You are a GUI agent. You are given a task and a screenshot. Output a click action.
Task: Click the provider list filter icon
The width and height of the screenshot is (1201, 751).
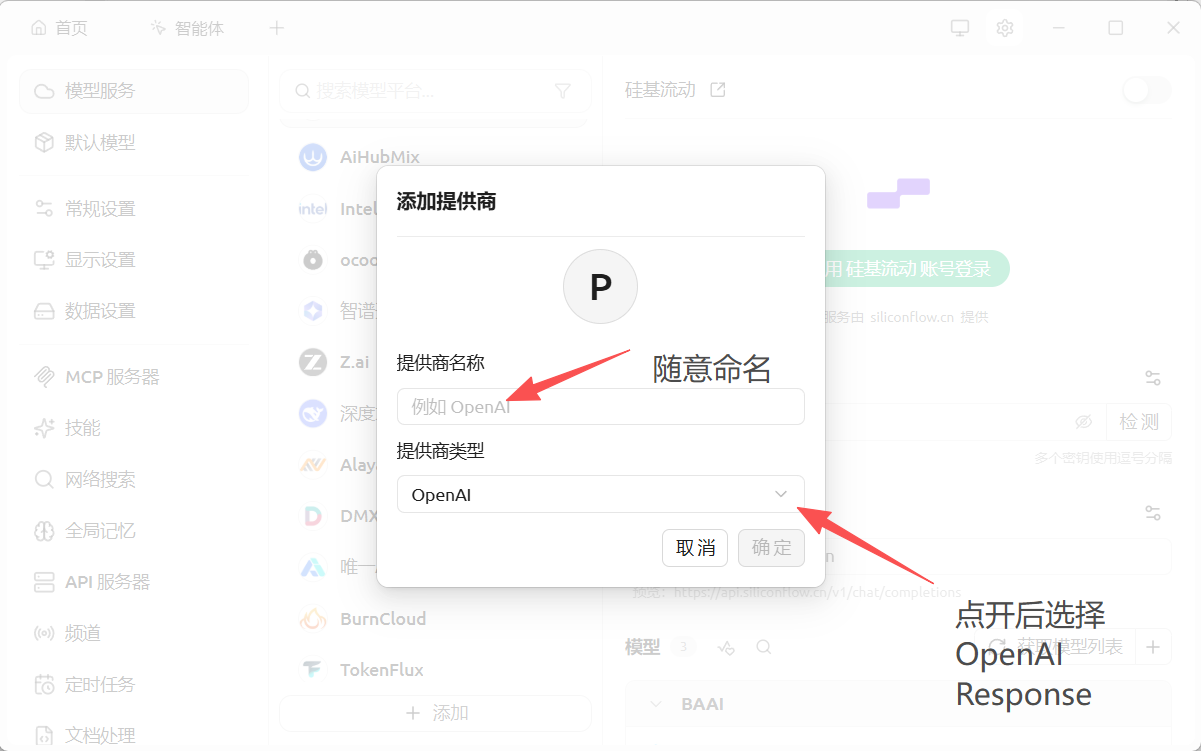(x=563, y=91)
